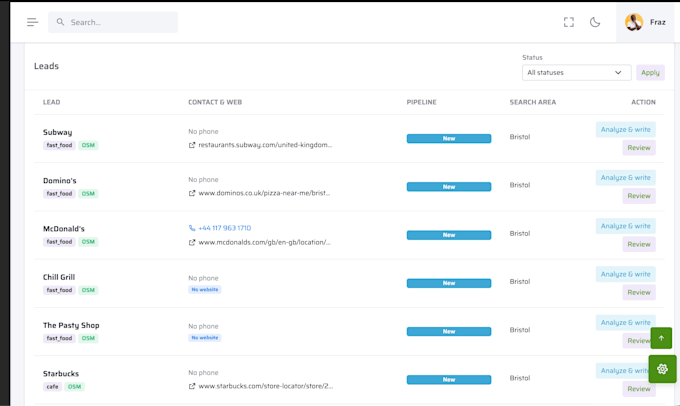The height and width of the screenshot is (406, 680).
Task: Click Review for Chill Grill lead
Action: (x=639, y=292)
